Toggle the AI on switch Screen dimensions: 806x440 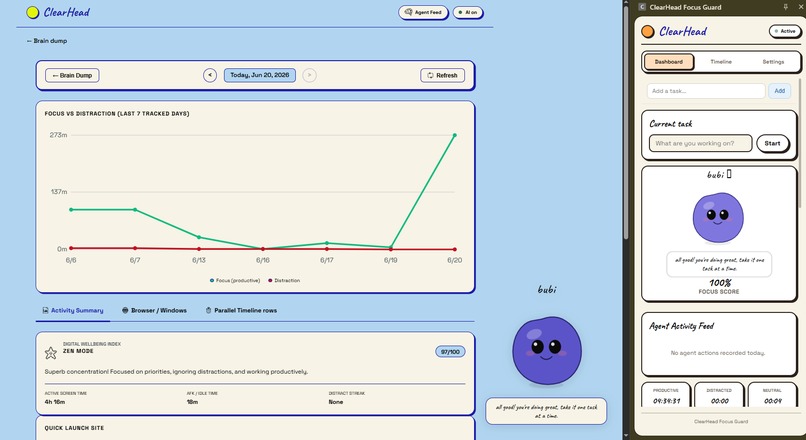[x=468, y=12]
